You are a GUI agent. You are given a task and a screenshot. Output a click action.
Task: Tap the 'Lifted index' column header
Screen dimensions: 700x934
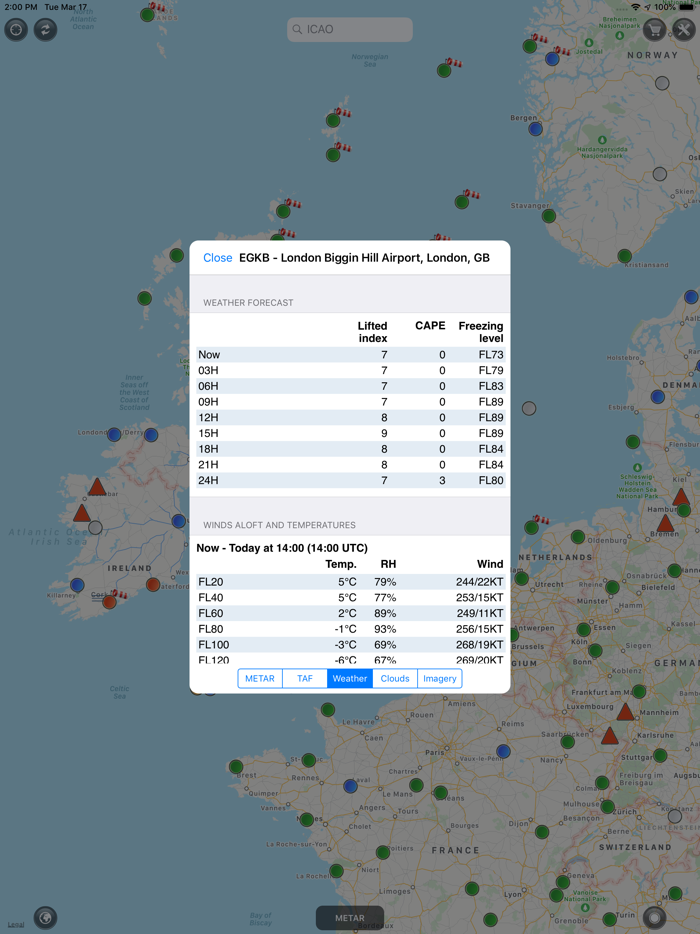pos(372,332)
